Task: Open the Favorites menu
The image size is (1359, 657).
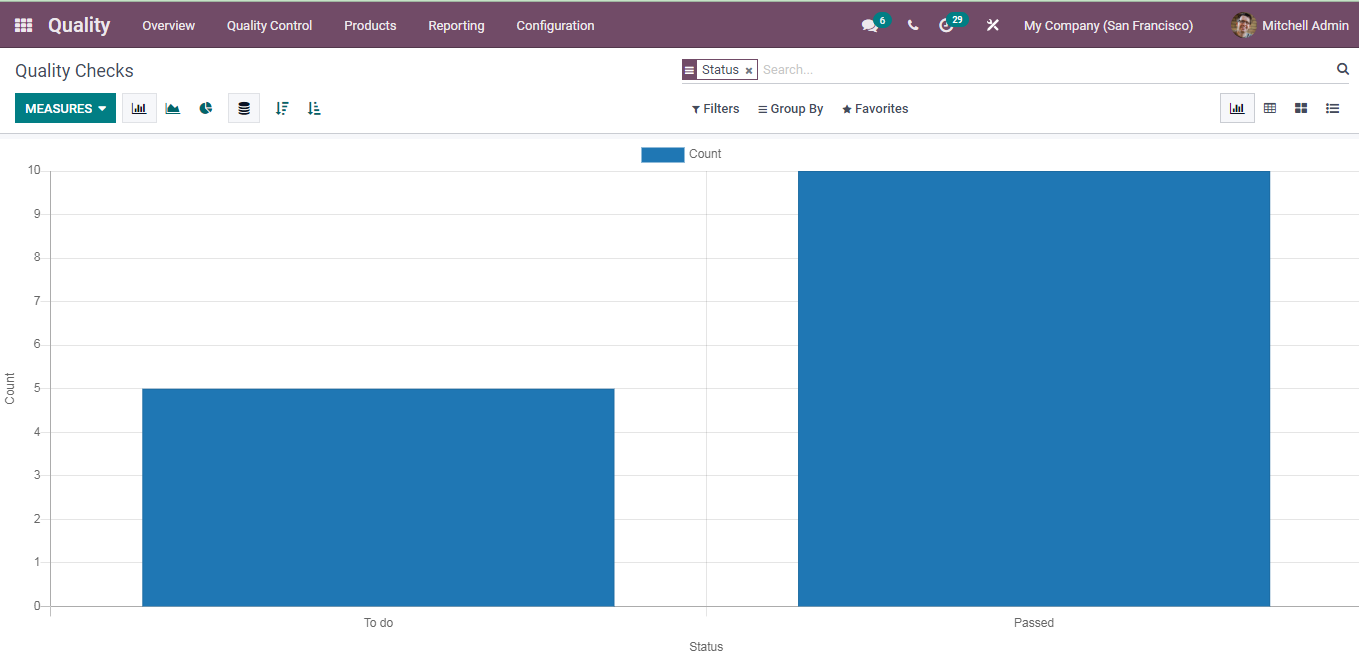Action: [875, 108]
